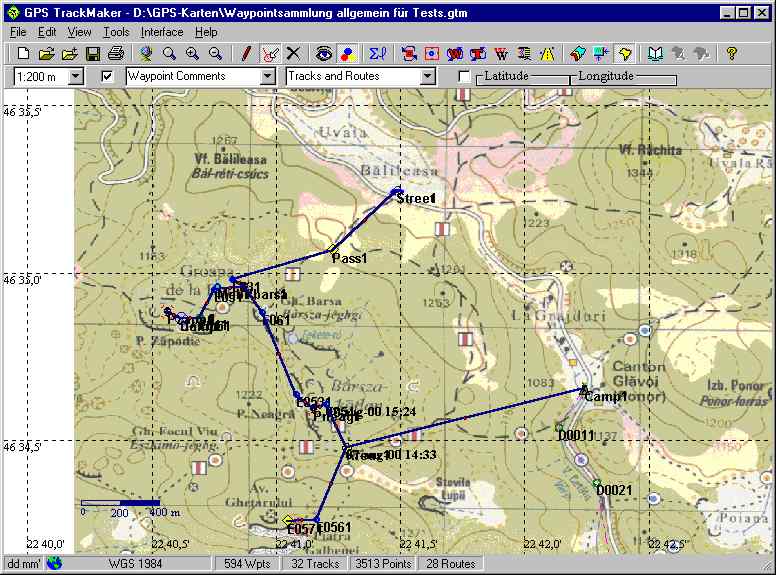
Task: Click the globe map view icon
Action: coord(146,53)
